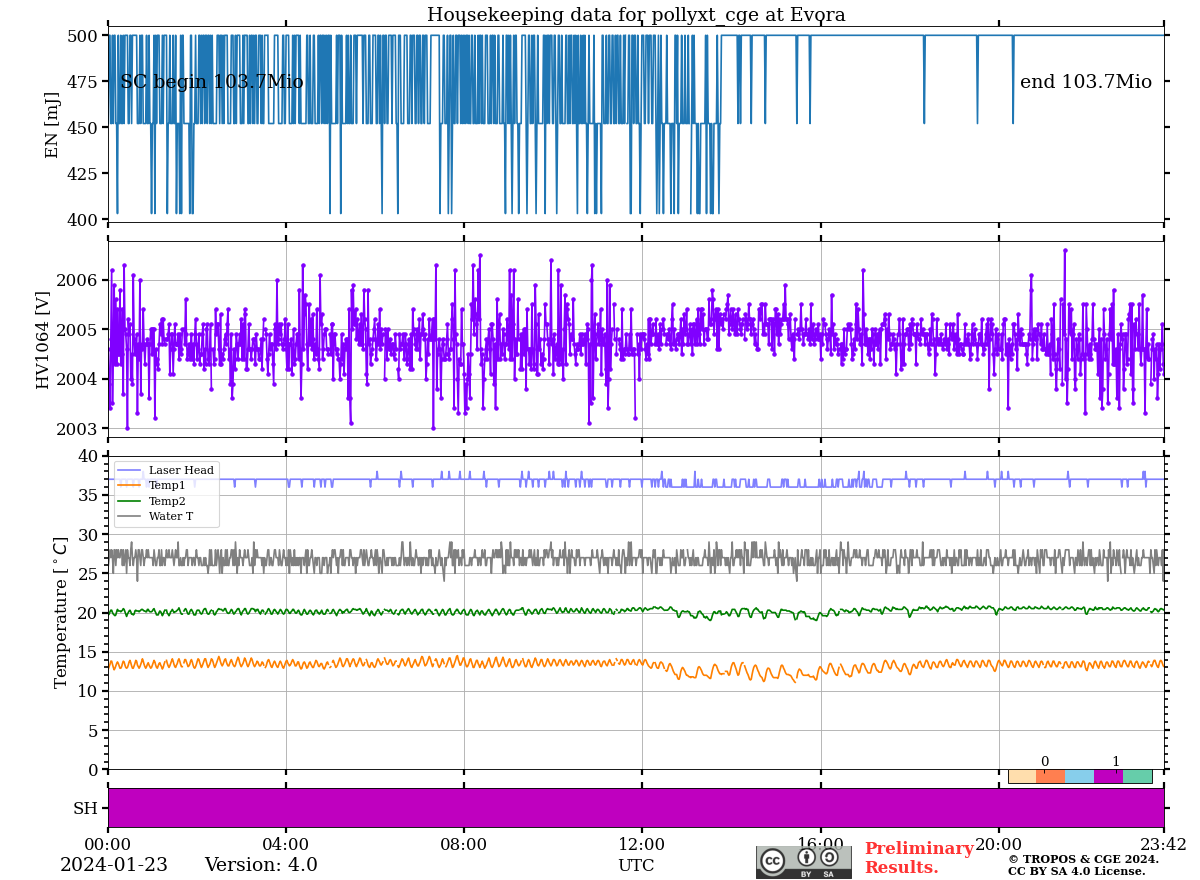Click the BY attribution person icon
Screen dimensions: 1200x880
tap(806, 857)
